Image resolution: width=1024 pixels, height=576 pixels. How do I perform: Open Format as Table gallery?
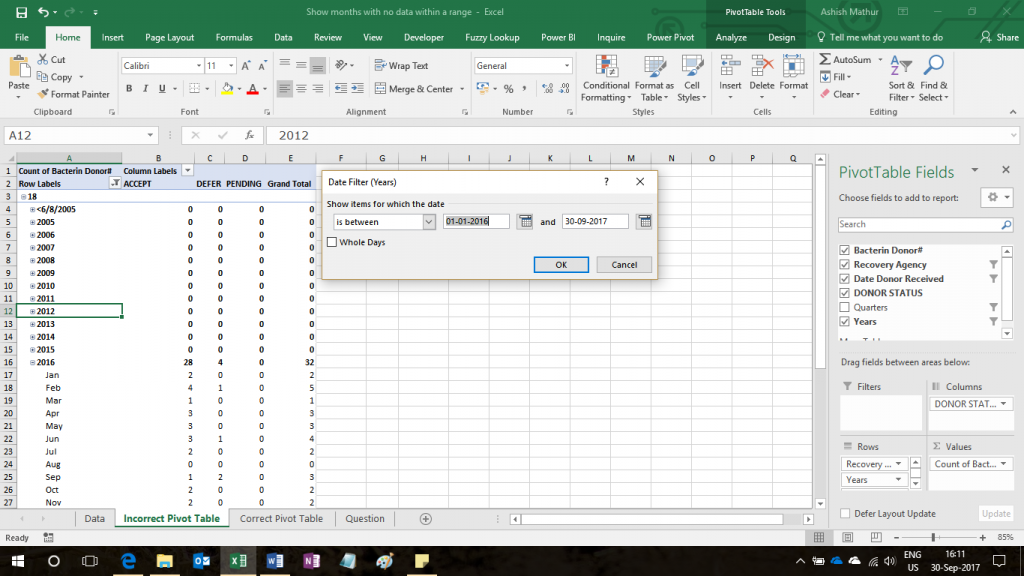654,78
